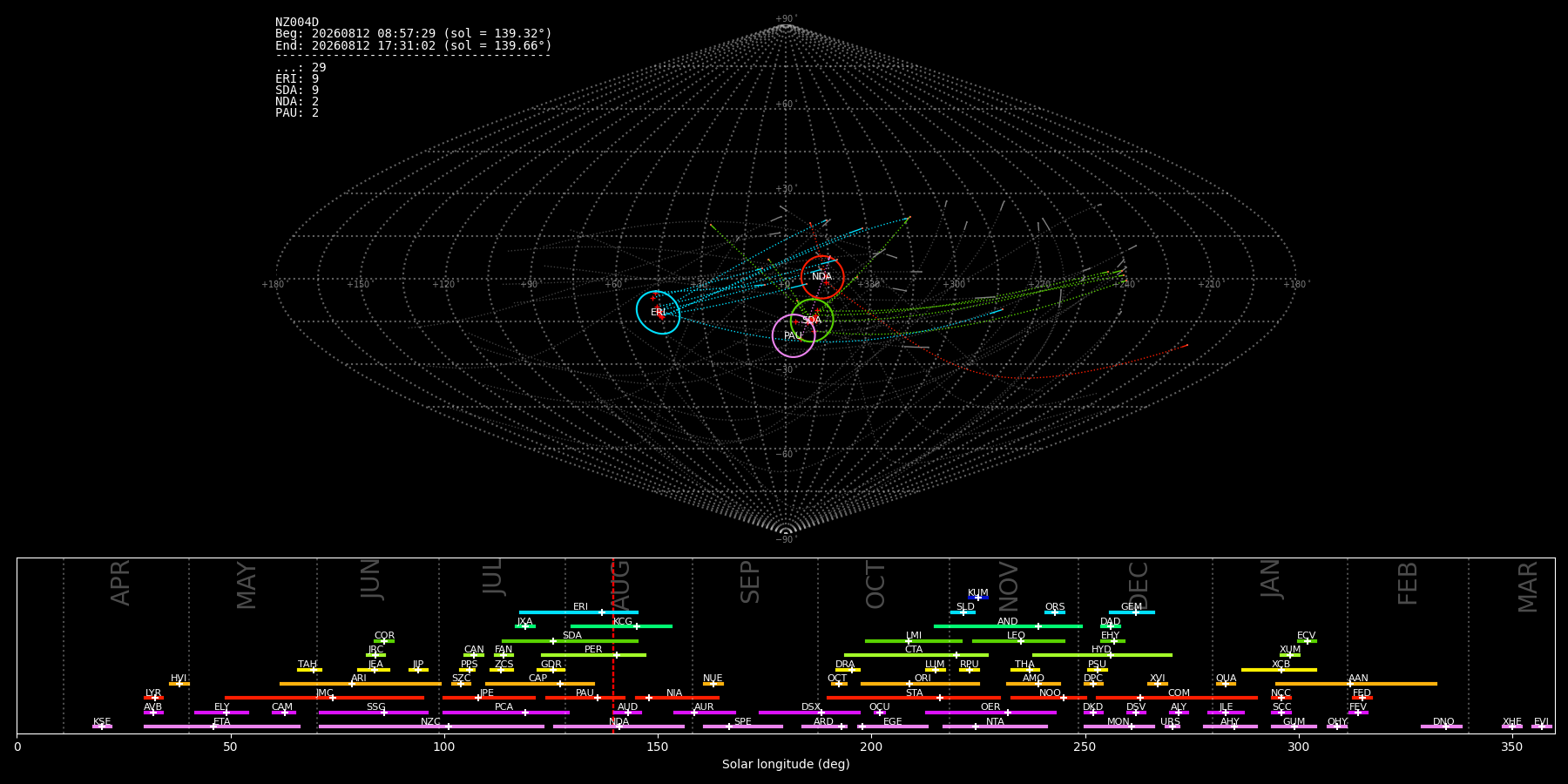Click the 'Solar longitude (deg)' axis label
1568x784 pixels.
pyautogui.click(x=786, y=765)
